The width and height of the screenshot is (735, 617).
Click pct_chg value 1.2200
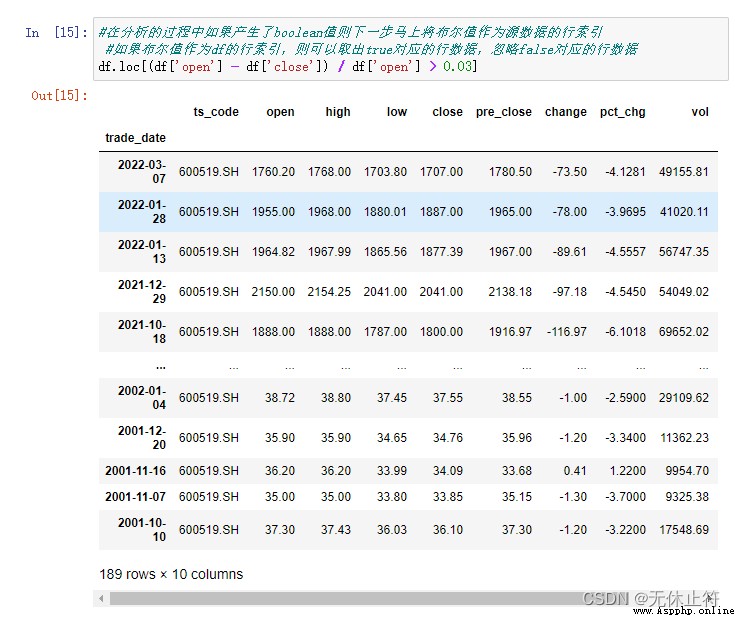pos(628,471)
